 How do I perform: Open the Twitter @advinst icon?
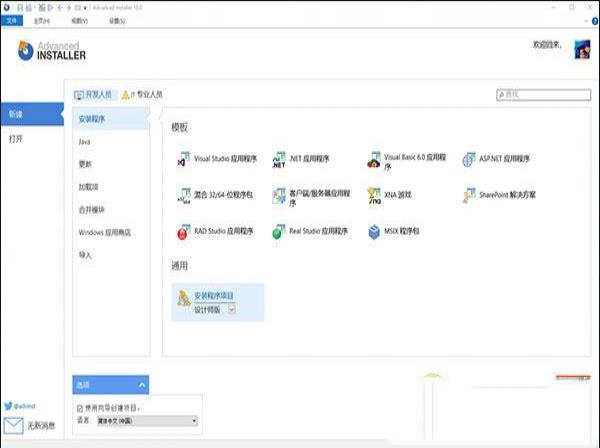pos(8,406)
